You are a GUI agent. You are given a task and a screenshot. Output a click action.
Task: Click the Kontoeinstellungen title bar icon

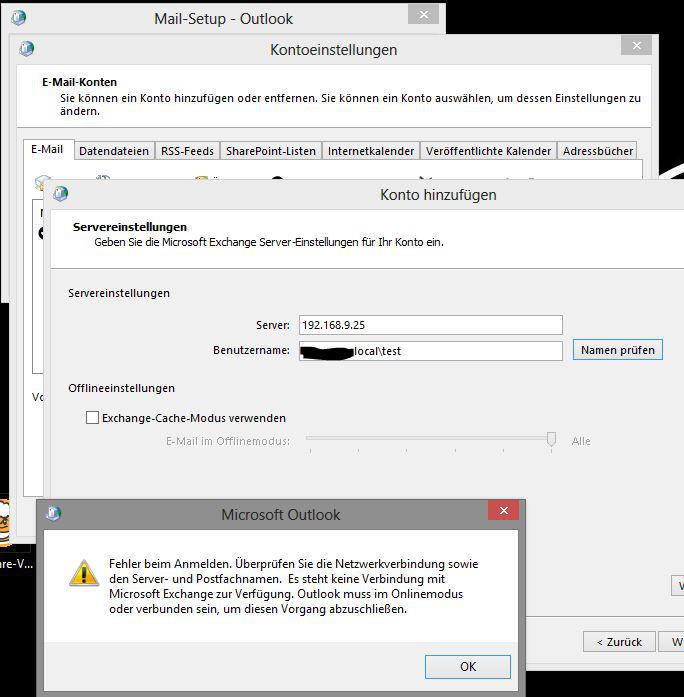click(27, 48)
